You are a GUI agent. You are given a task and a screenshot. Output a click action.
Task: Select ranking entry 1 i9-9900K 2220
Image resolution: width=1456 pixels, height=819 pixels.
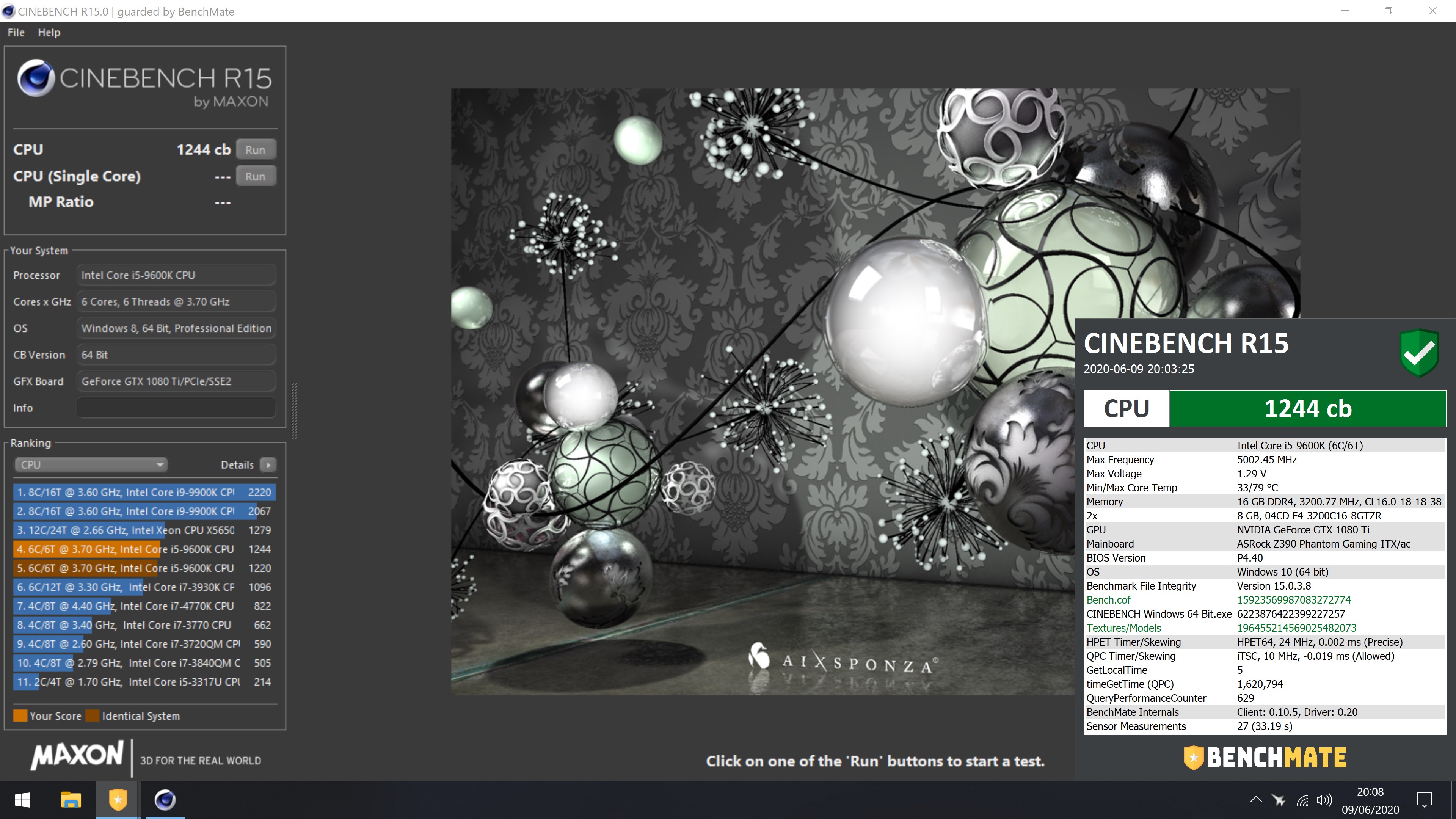[145, 492]
